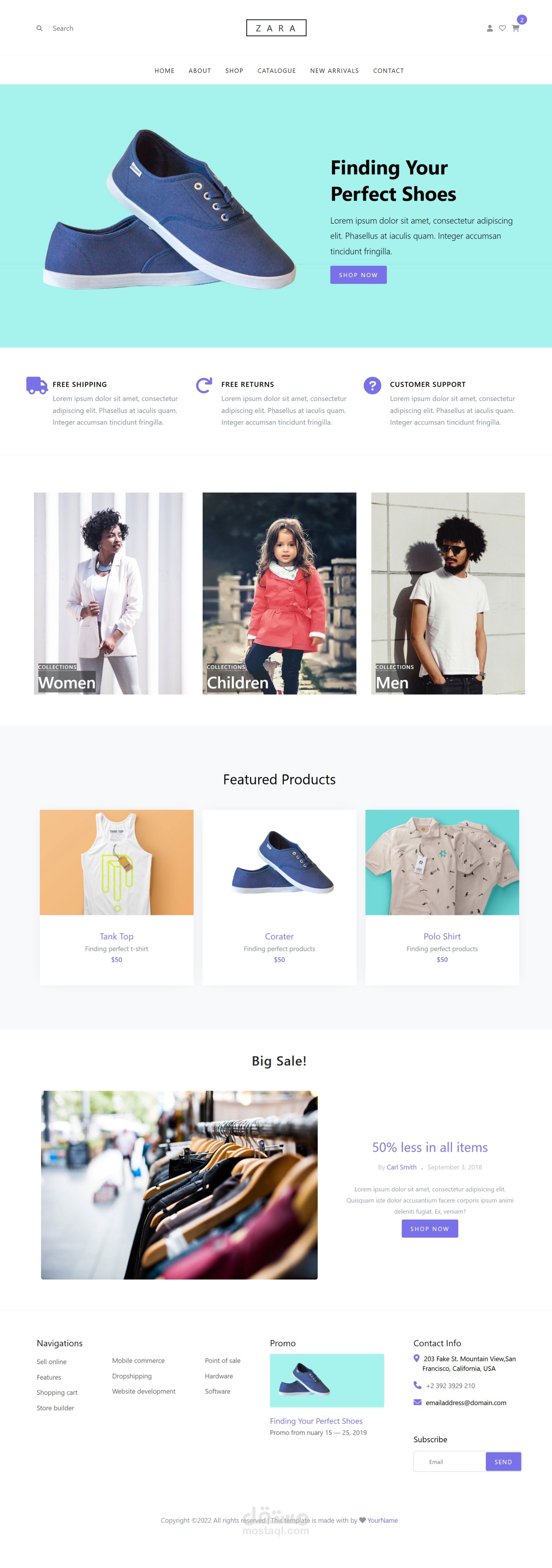
Task: Open the user account icon
Action: tap(489, 28)
